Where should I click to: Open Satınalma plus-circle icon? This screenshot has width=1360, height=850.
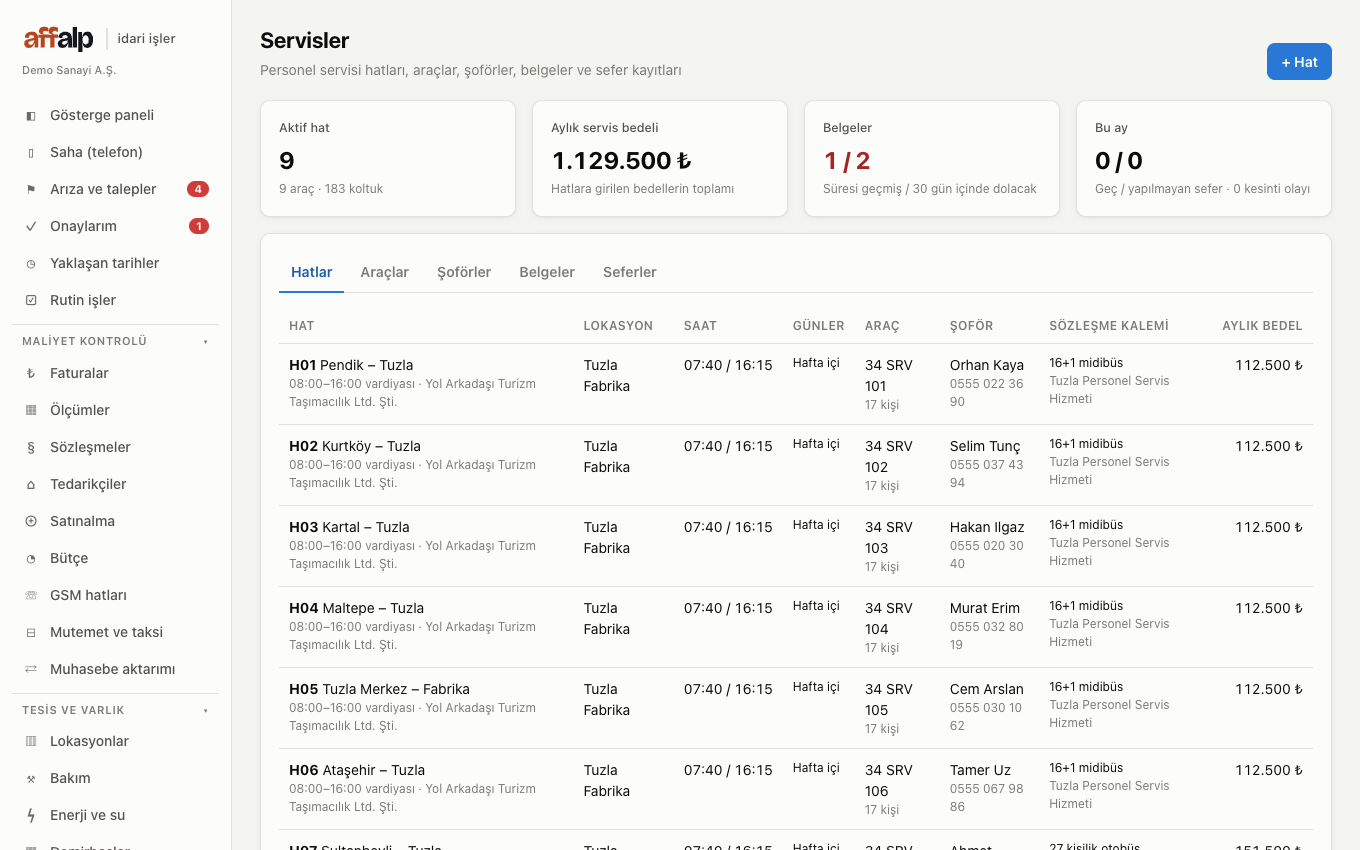pos(31,522)
